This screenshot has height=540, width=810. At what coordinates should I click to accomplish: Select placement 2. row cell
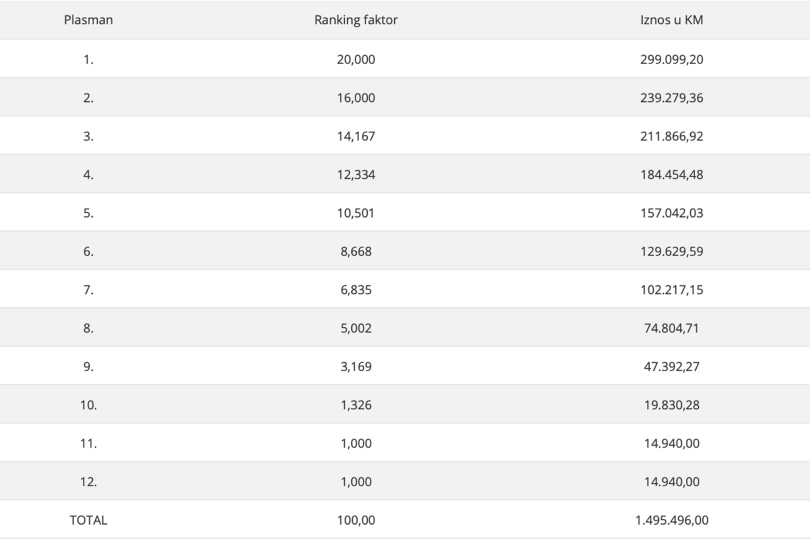tap(88, 98)
